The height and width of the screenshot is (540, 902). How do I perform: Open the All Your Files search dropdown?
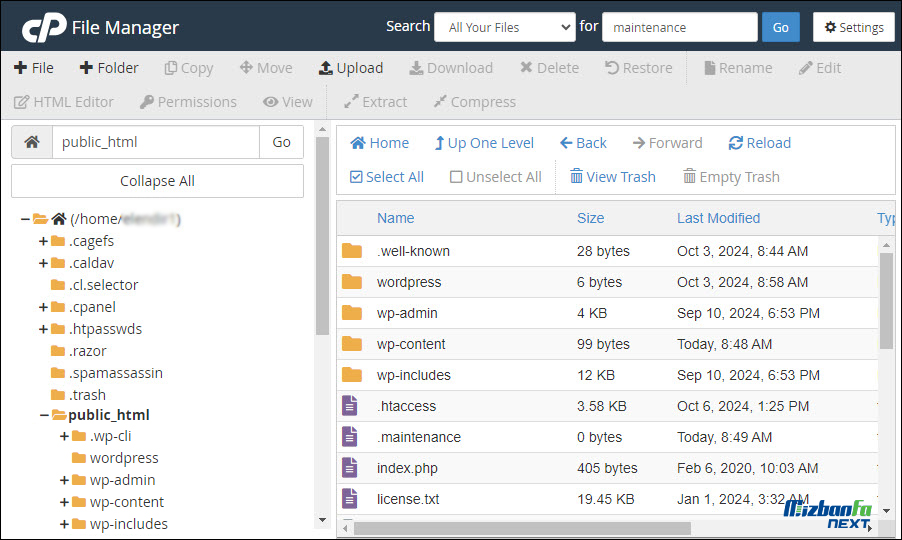pos(504,27)
